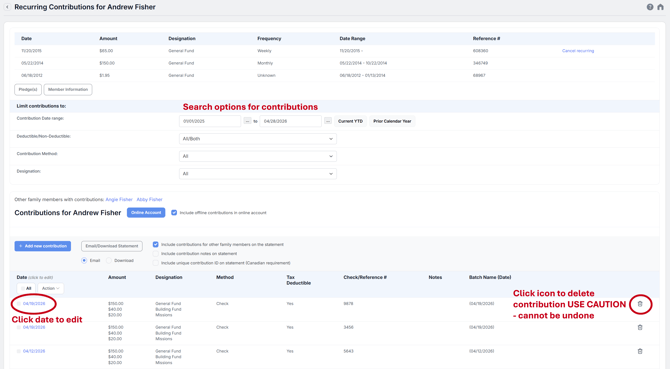Select the Download radio option
Screen dimensions: 670x369
coord(109,261)
